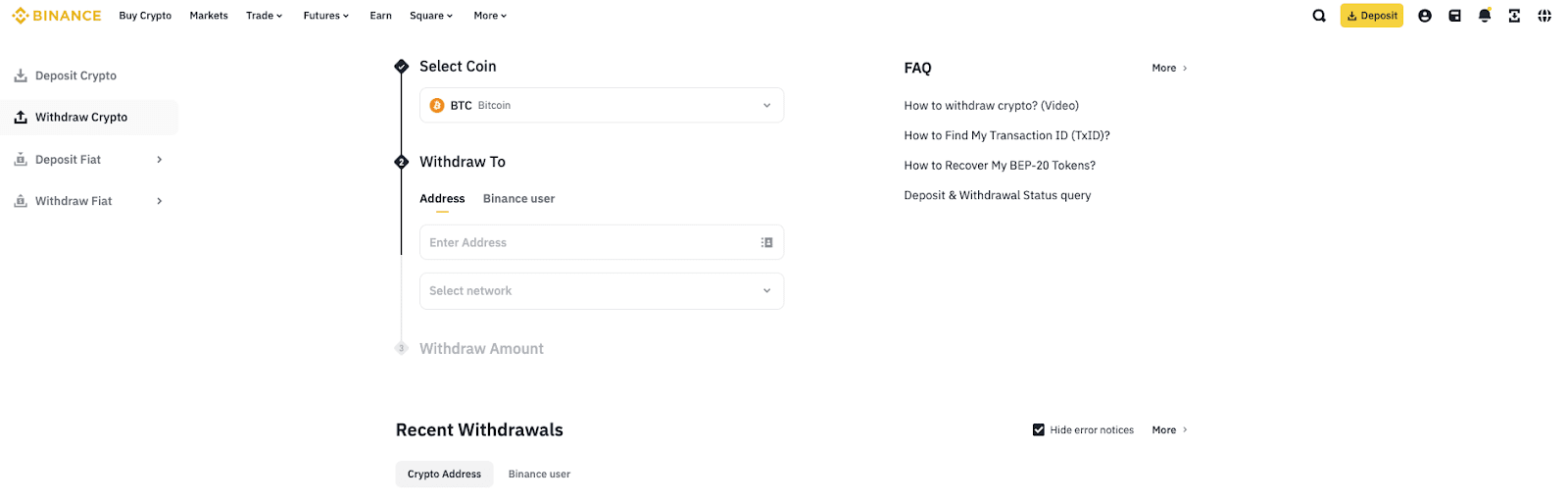The height and width of the screenshot is (500, 1568).
Task: Click the search magnifier icon
Action: tap(1319, 16)
